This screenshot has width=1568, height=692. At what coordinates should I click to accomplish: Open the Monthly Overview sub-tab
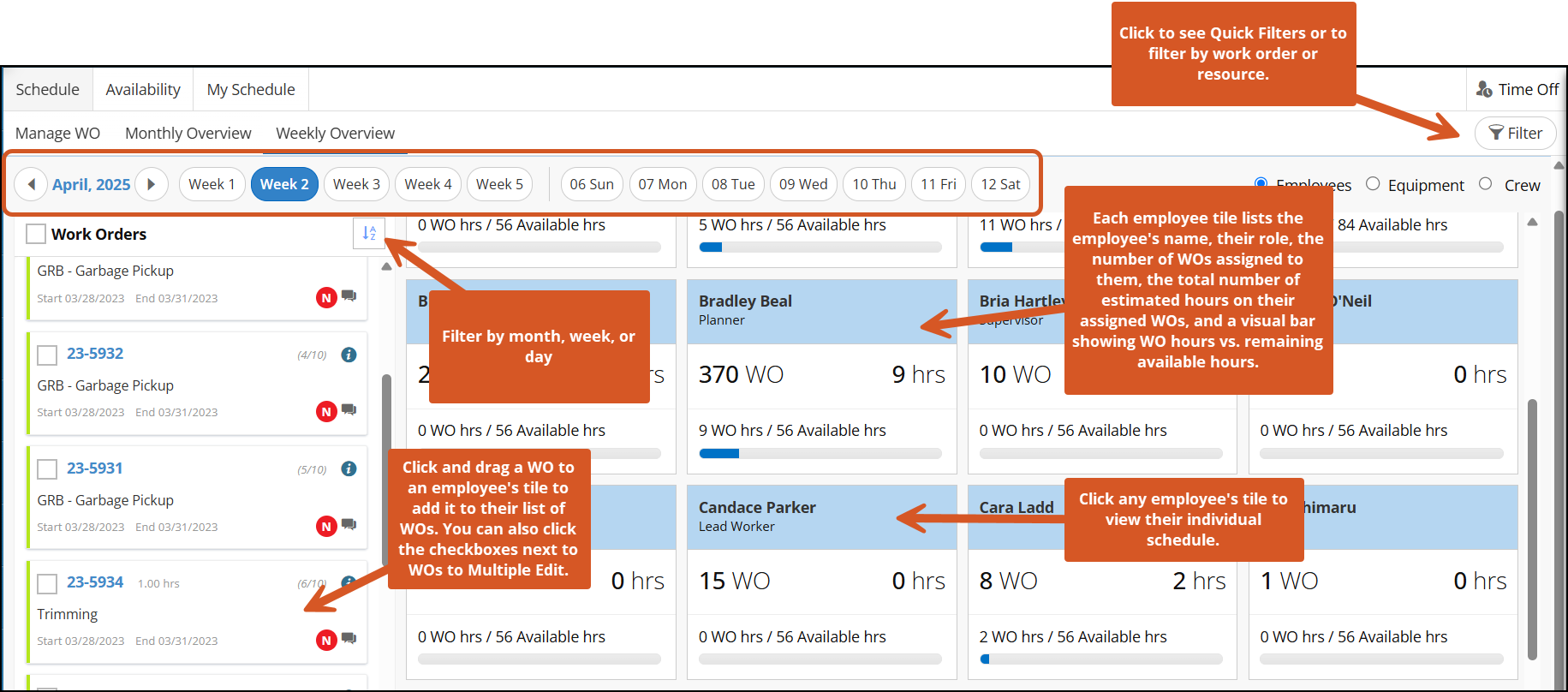click(x=188, y=133)
